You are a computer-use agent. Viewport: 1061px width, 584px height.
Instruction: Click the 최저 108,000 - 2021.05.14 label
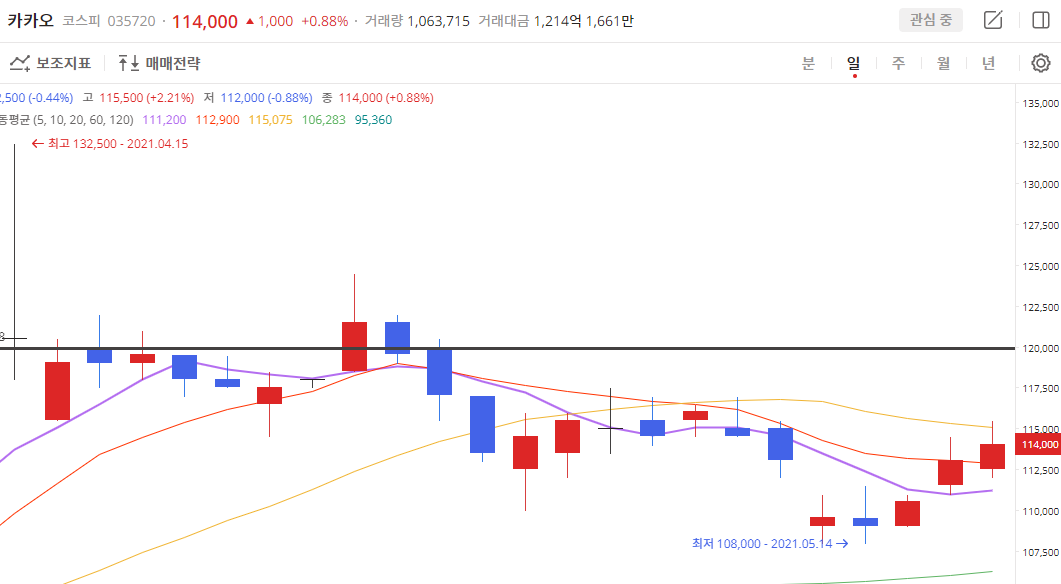pos(770,543)
